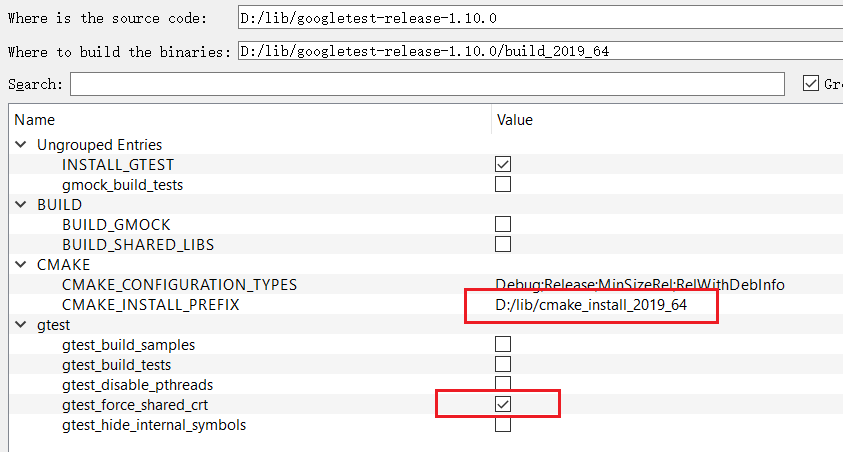
Task: Uncheck gtest_force_shared_crt checkbox
Action: point(503,404)
